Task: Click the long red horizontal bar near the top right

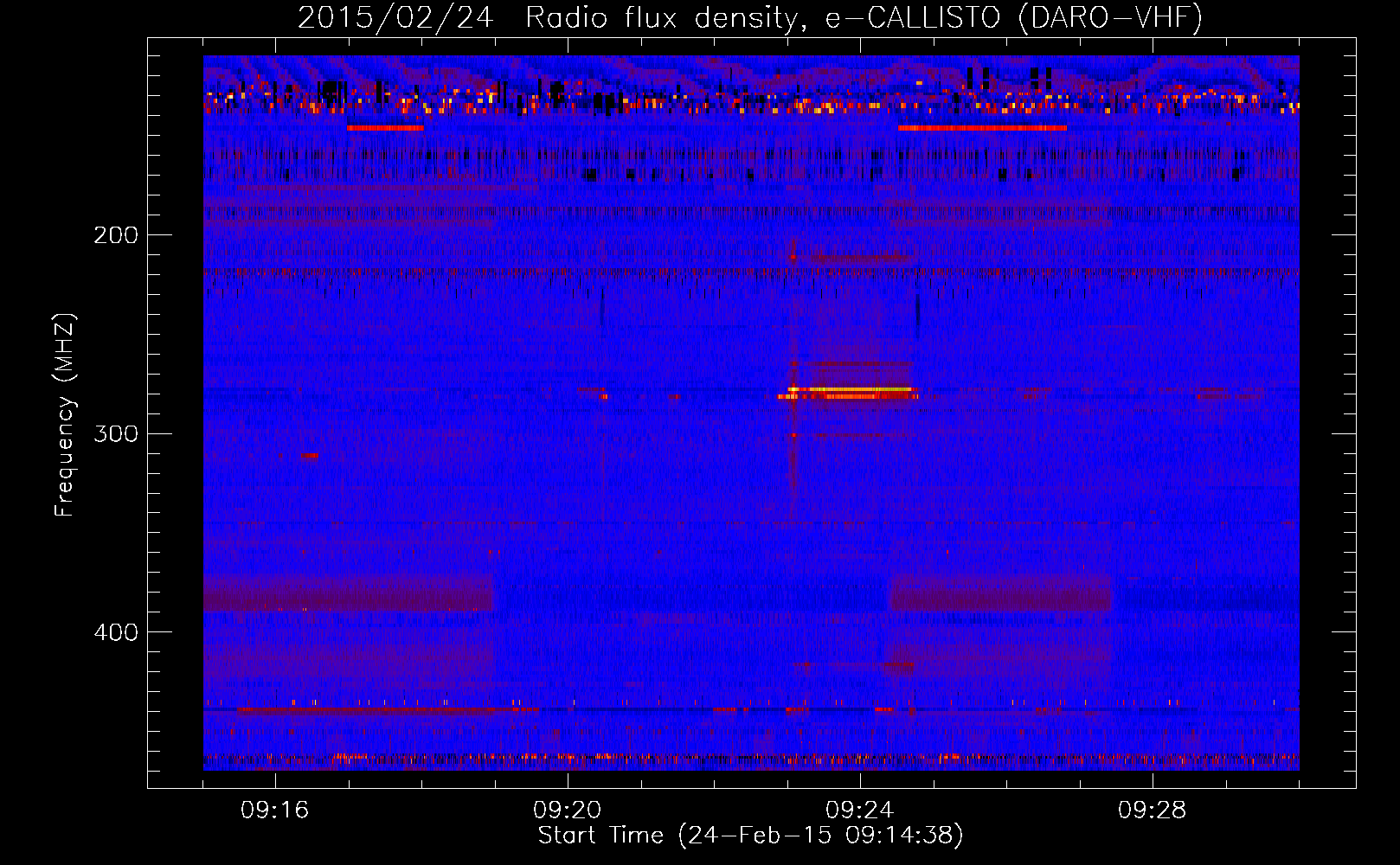Action: (982, 128)
